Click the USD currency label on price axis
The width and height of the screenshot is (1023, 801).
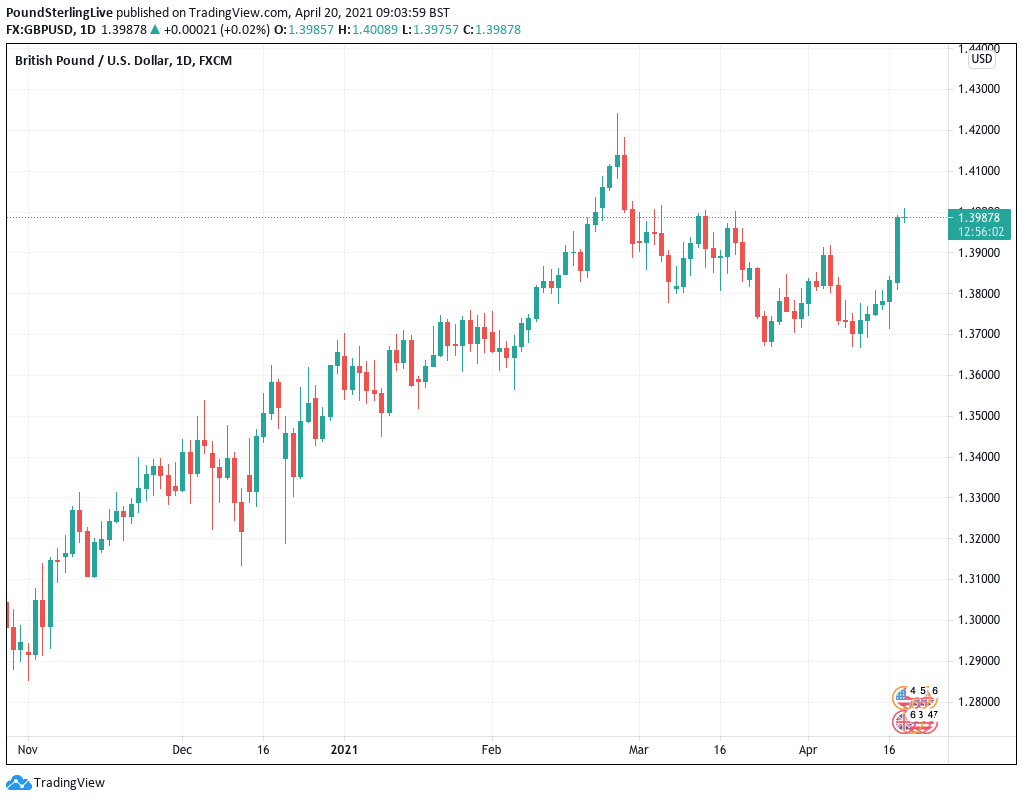coord(982,59)
